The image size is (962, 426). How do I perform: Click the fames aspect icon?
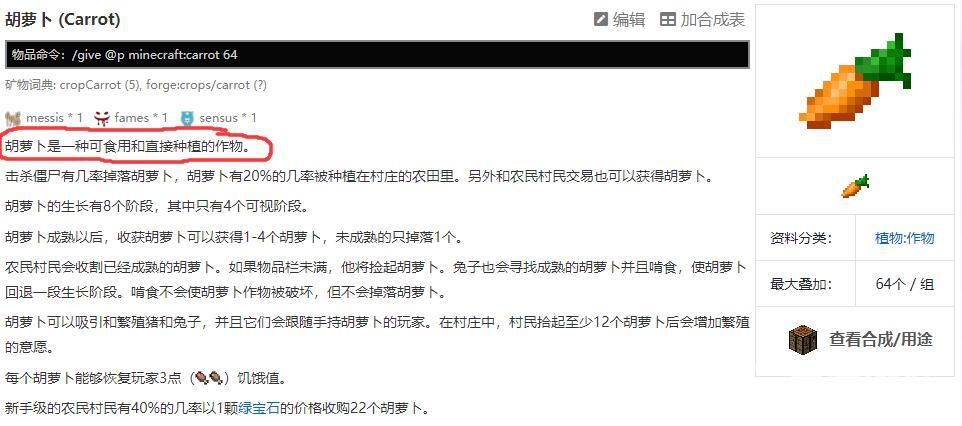click(x=102, y=117)
